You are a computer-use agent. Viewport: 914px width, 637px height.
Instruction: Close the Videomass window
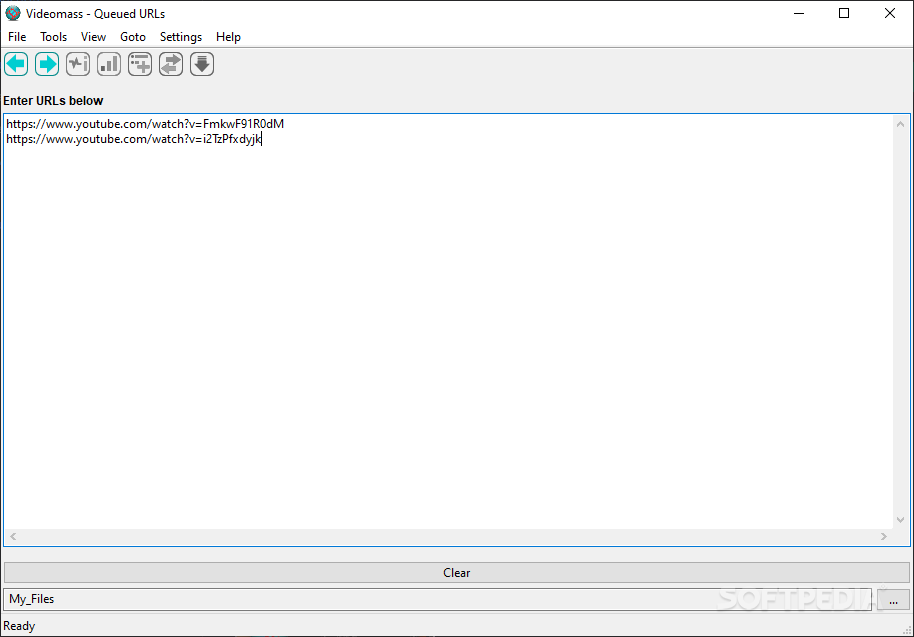pyautogui.click(x=890, y=13)
